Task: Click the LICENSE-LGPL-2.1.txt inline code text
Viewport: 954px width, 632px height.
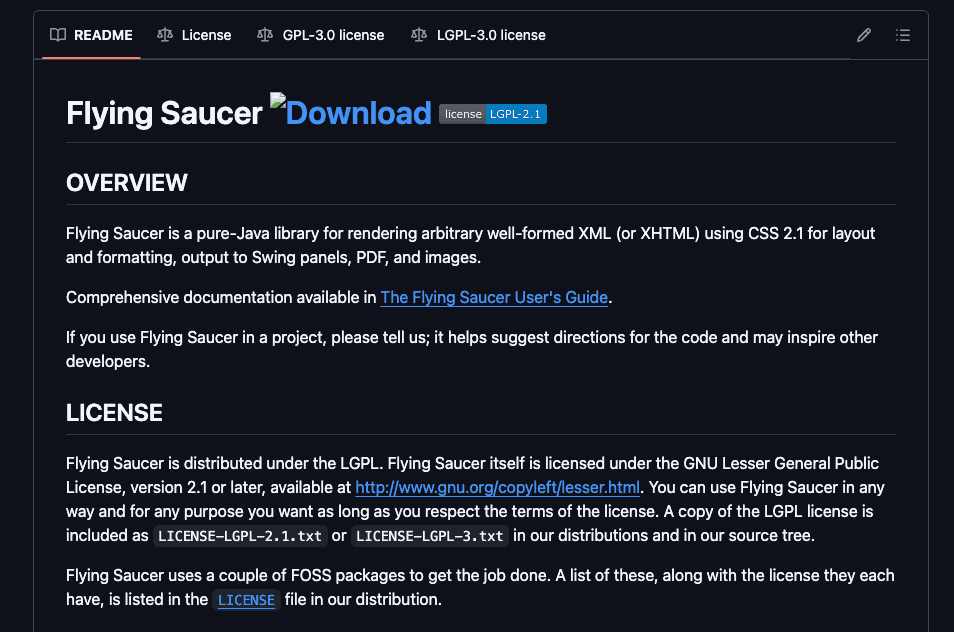Action: coord(240,535)
